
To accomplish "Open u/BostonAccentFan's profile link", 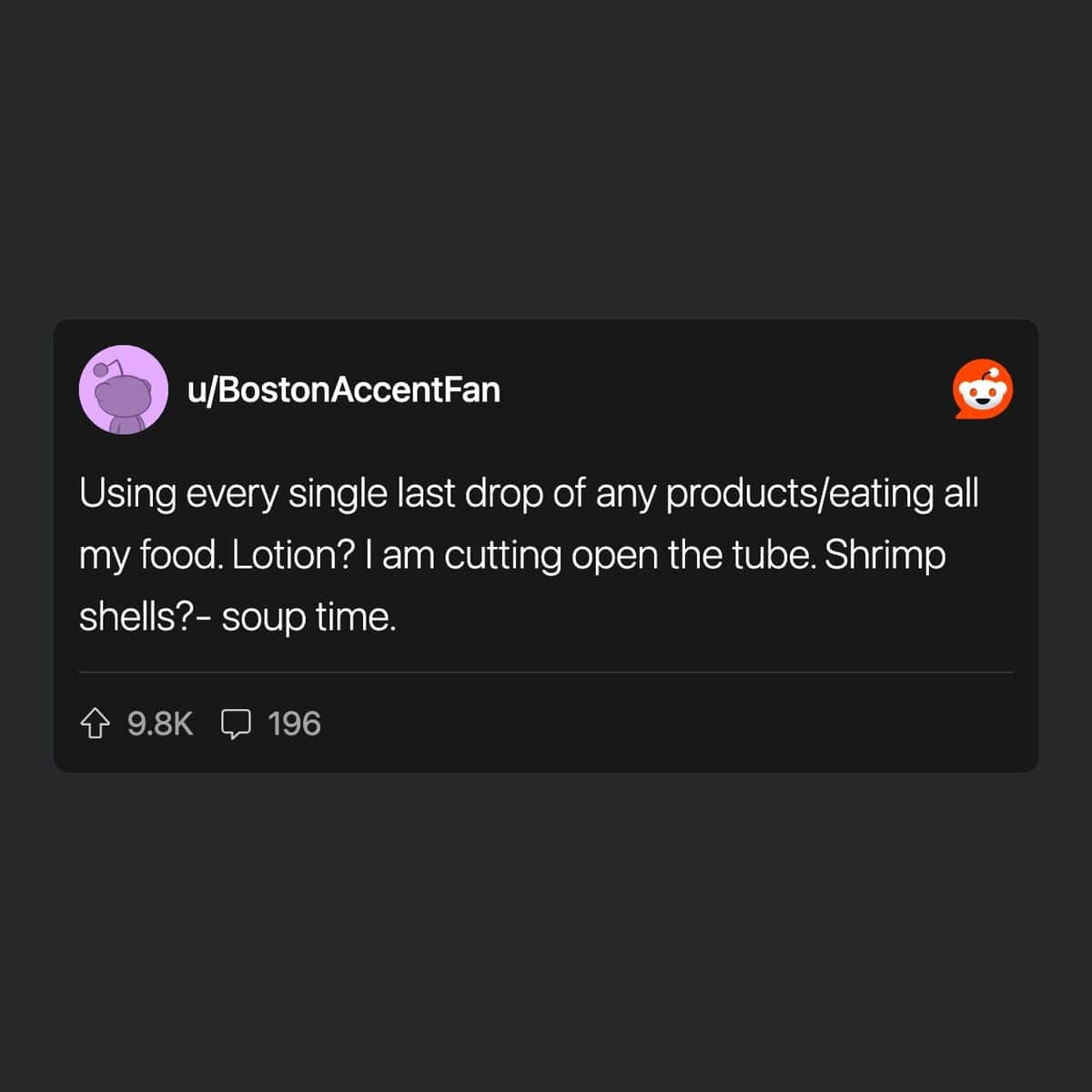I will [343, 389].
